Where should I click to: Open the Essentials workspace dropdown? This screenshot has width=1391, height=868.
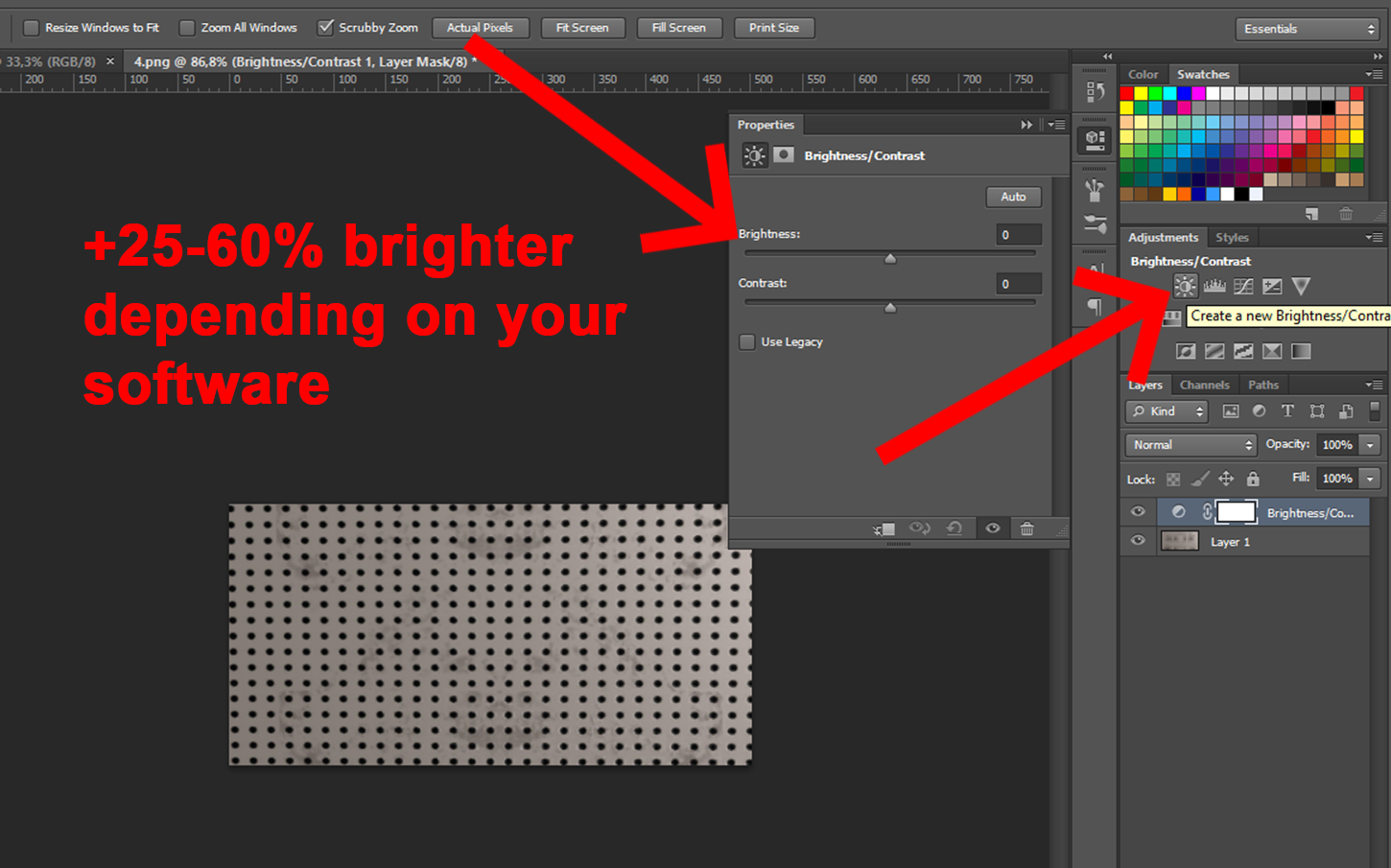point(1307,29)
